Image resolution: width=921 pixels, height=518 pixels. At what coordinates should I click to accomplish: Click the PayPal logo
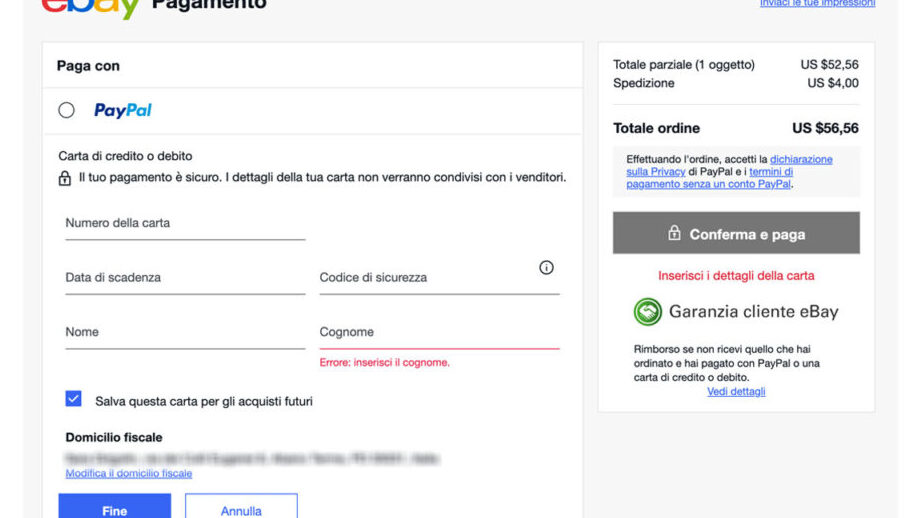123,110
